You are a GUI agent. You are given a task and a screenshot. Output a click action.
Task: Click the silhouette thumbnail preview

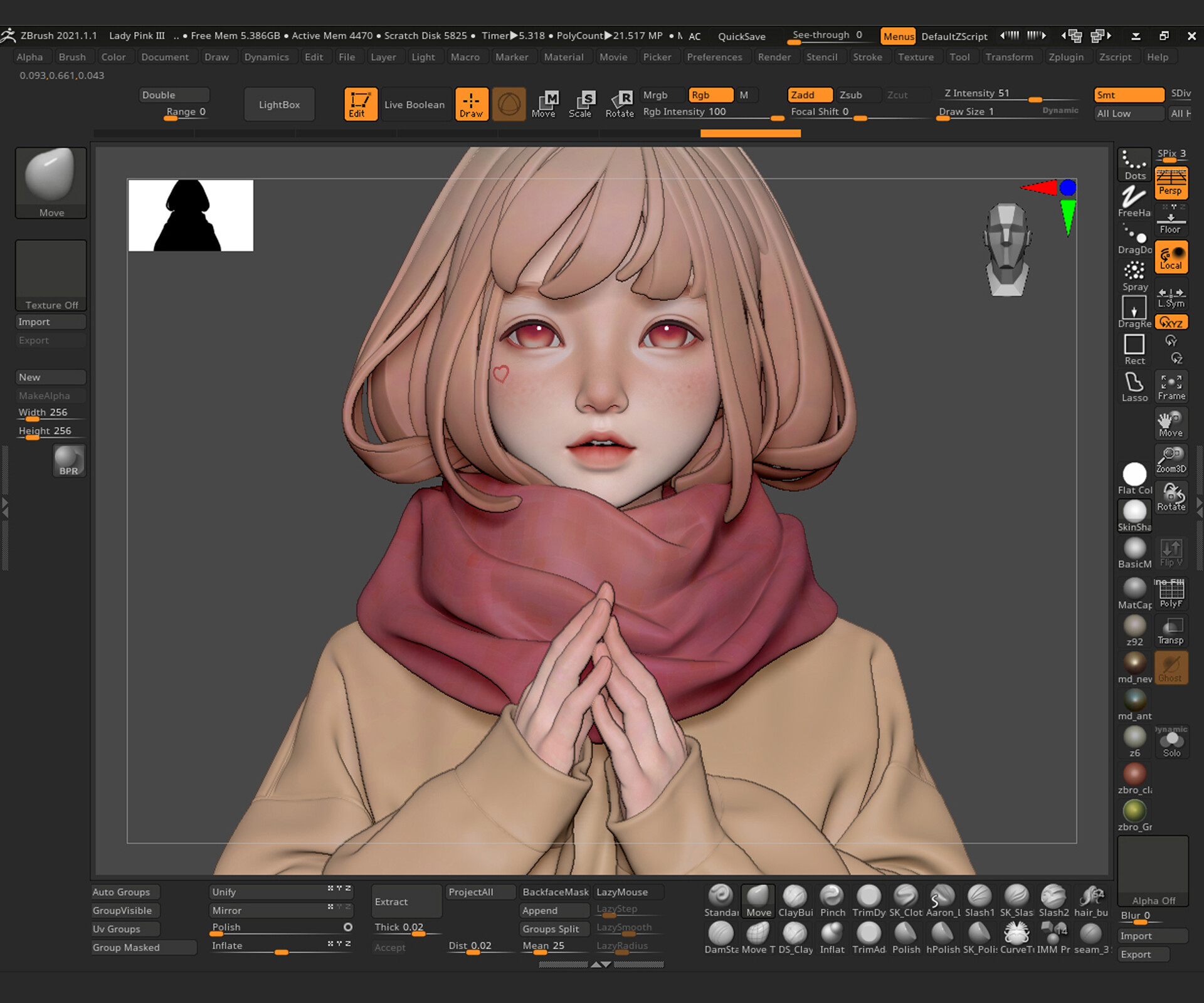click(x=191, y=216)
